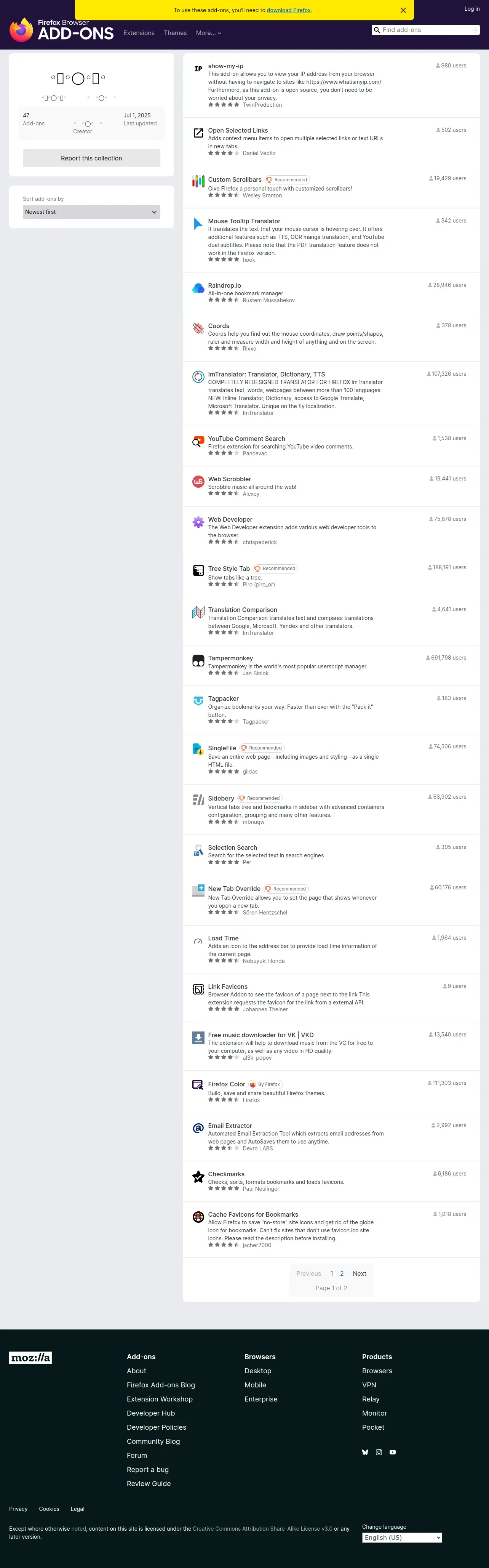Open the Sort add-ons by dropdown
The image size is (489, 1568).
coord(91,212)
